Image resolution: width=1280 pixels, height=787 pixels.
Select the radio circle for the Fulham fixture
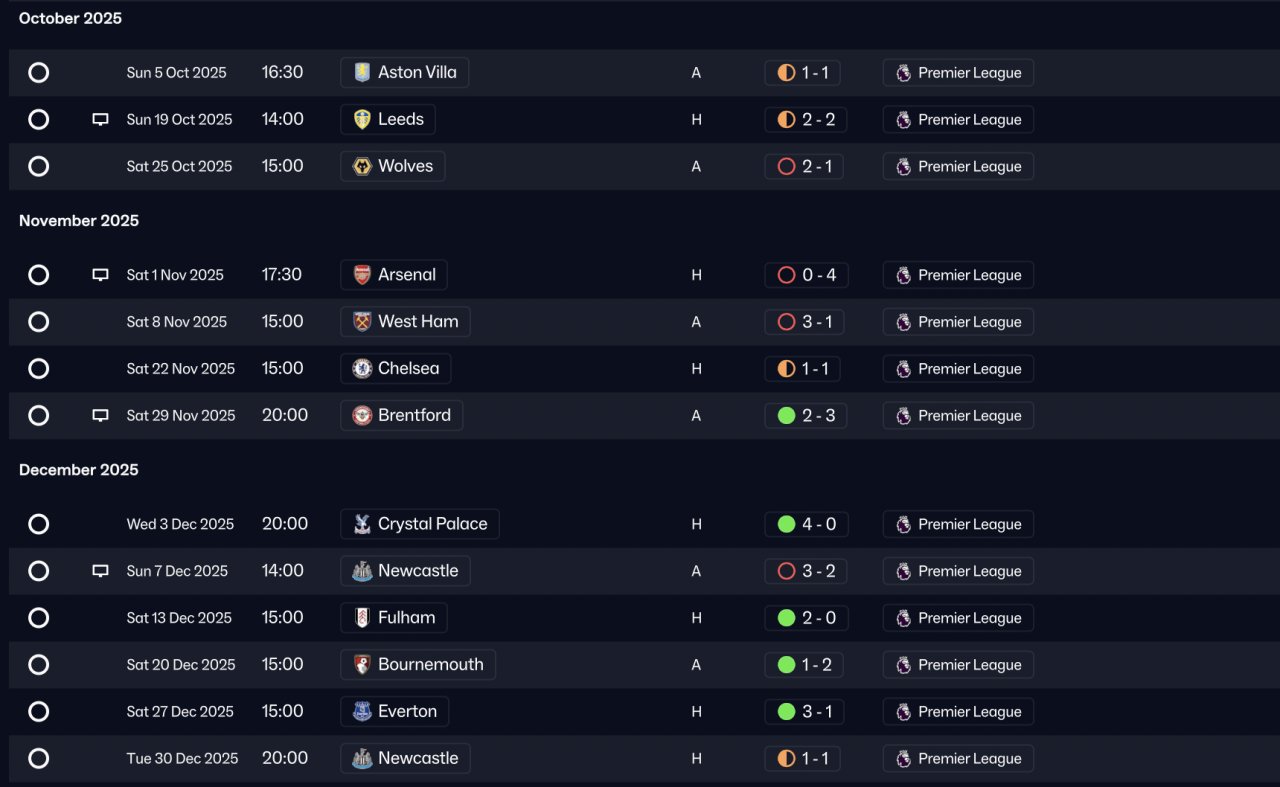[38, 618]
